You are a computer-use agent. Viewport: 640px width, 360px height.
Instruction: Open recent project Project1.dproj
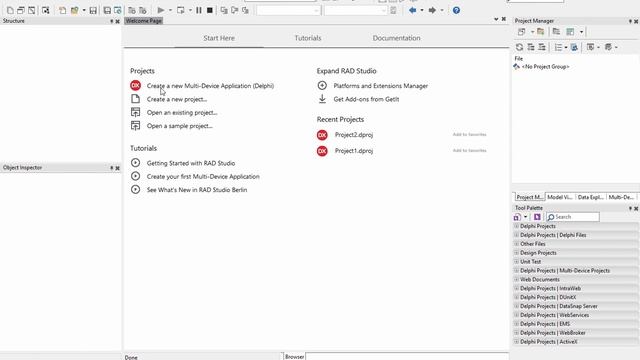coord(354,151)
